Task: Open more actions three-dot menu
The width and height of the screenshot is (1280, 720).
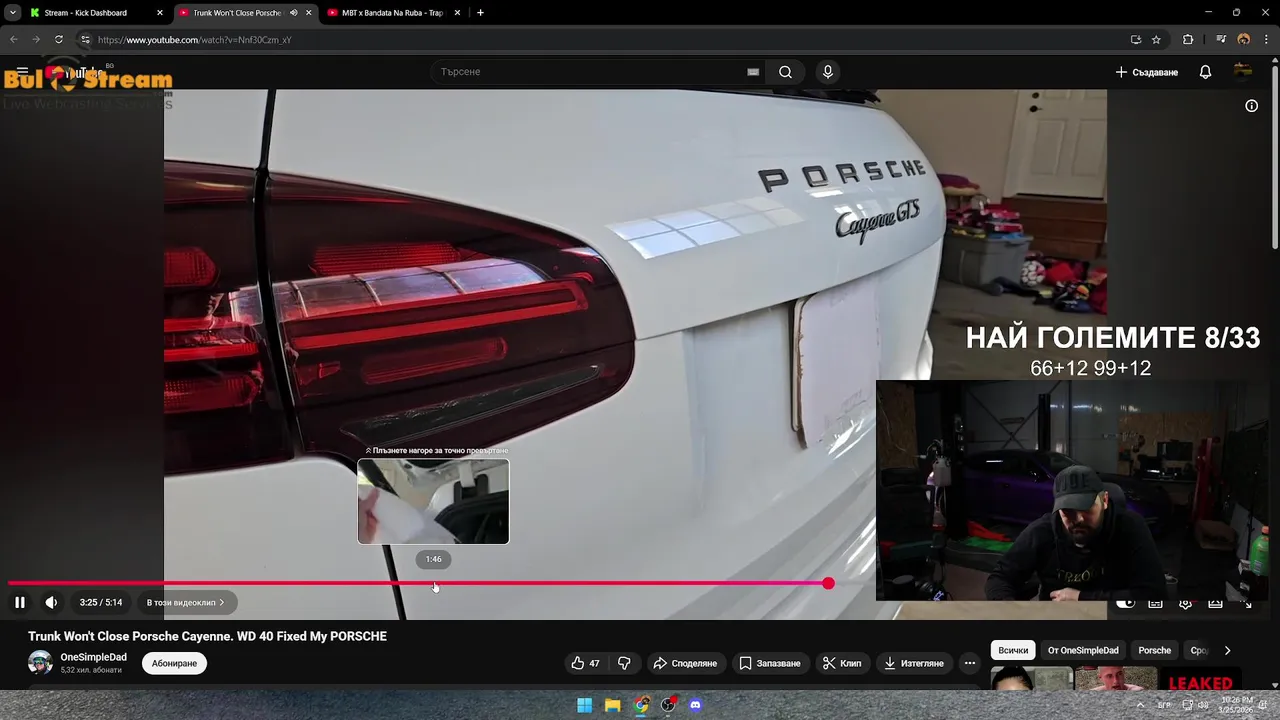Action: (x=969, y=663)
